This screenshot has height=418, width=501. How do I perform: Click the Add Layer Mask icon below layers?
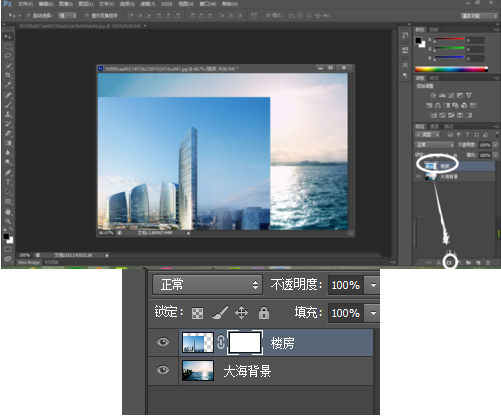[x=449, y=263]
